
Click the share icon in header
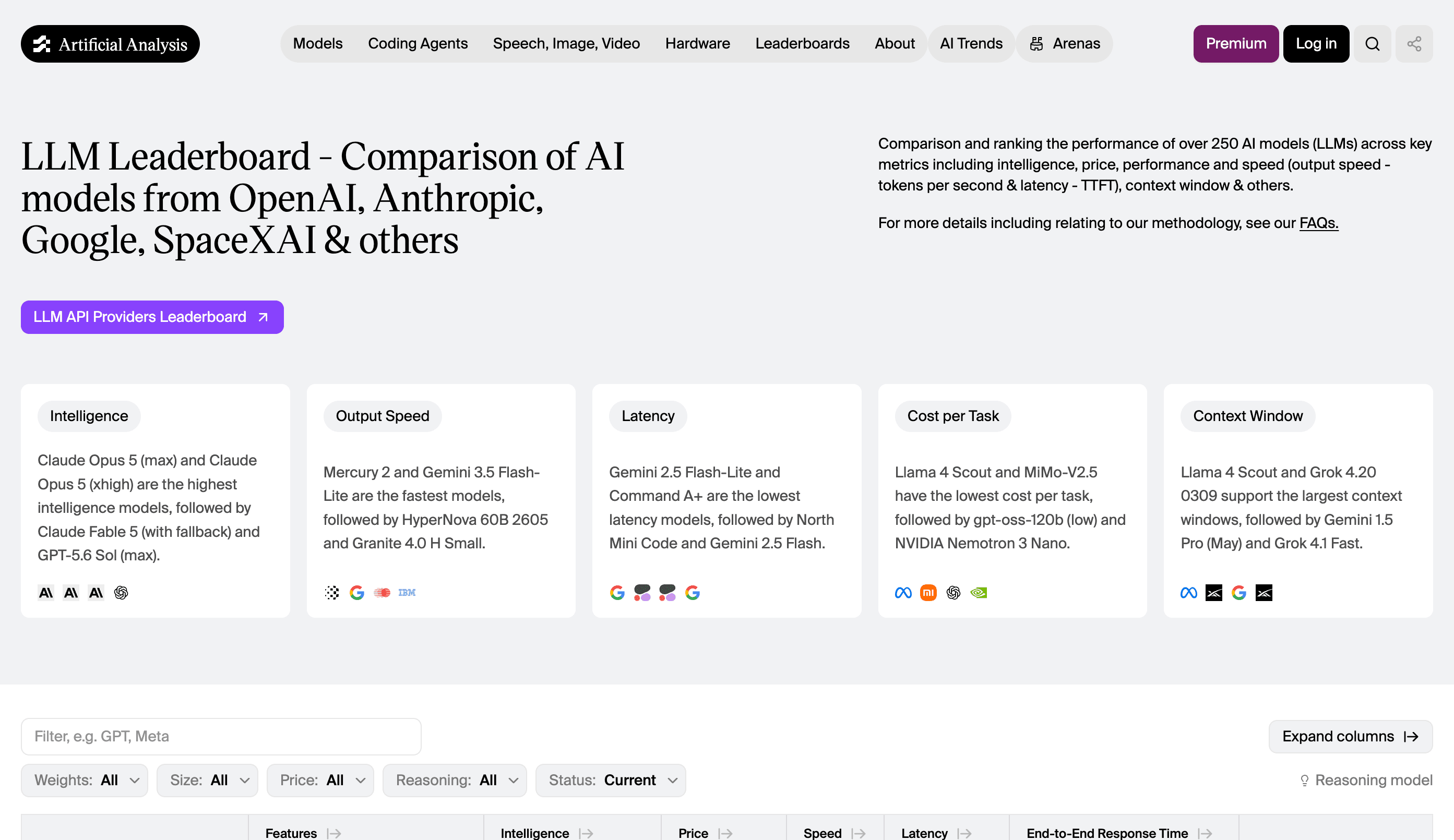coord(1414,44)
